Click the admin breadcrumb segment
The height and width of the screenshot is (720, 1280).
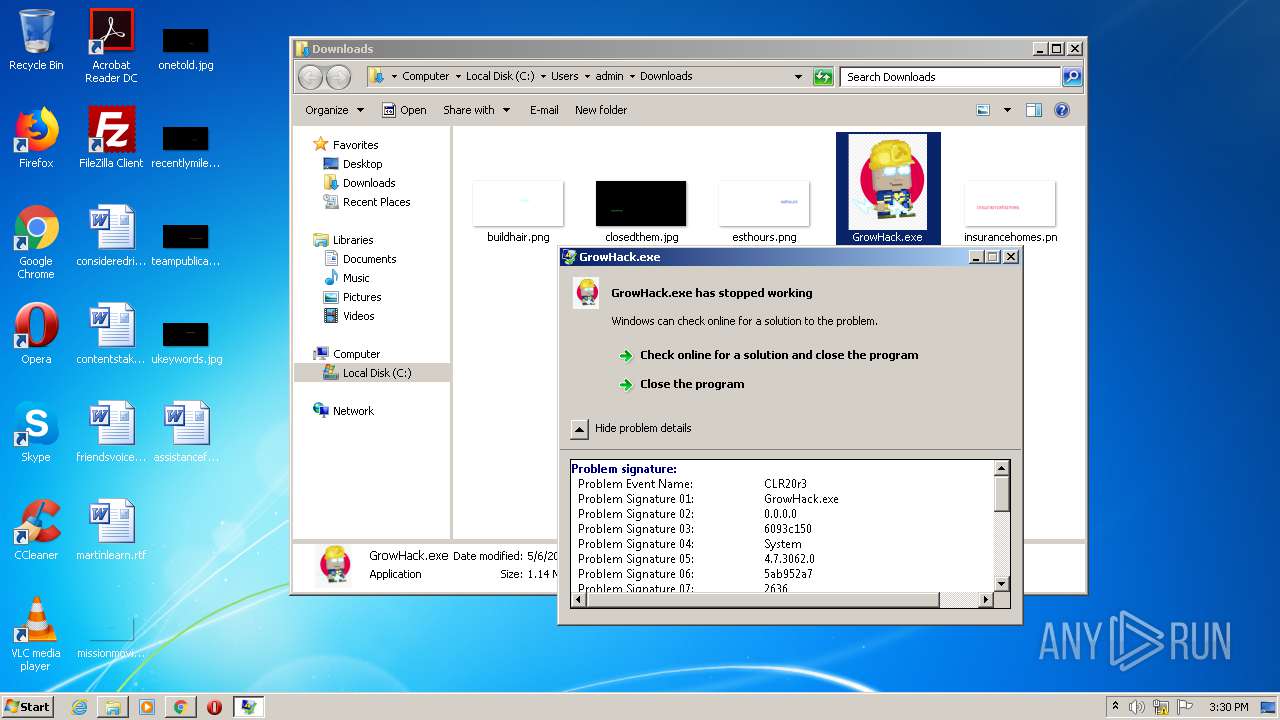(609, 76)
